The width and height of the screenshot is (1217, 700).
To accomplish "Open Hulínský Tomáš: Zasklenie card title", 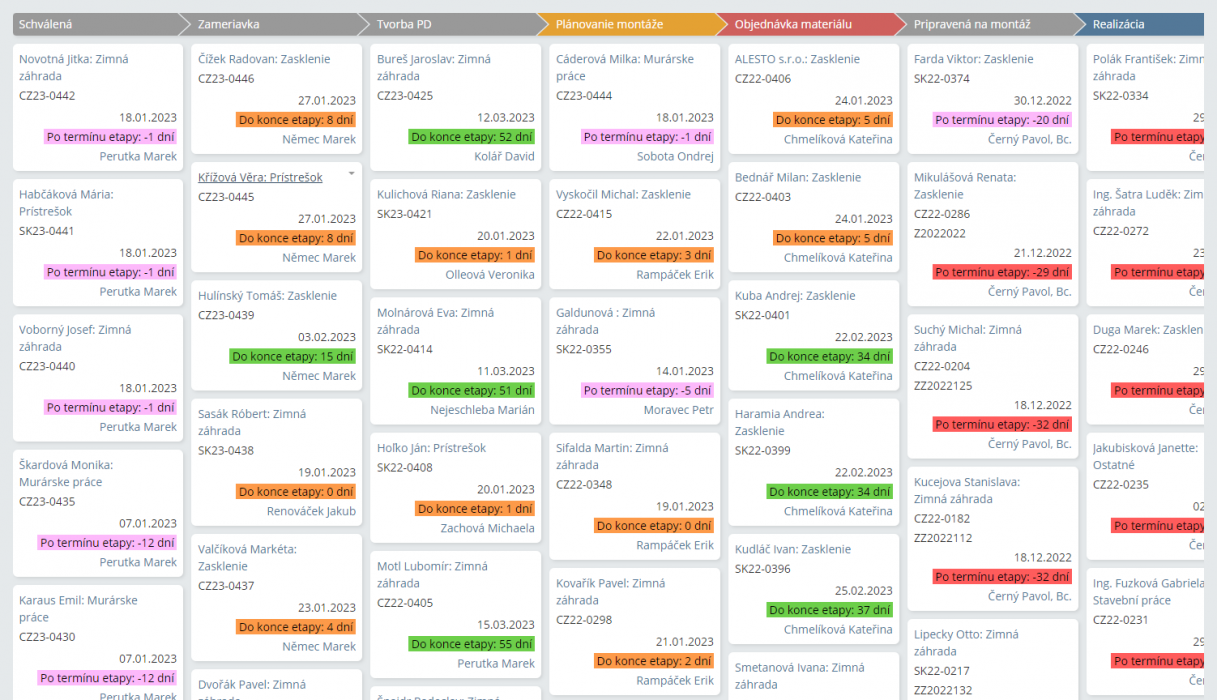I will coord(267,295).
